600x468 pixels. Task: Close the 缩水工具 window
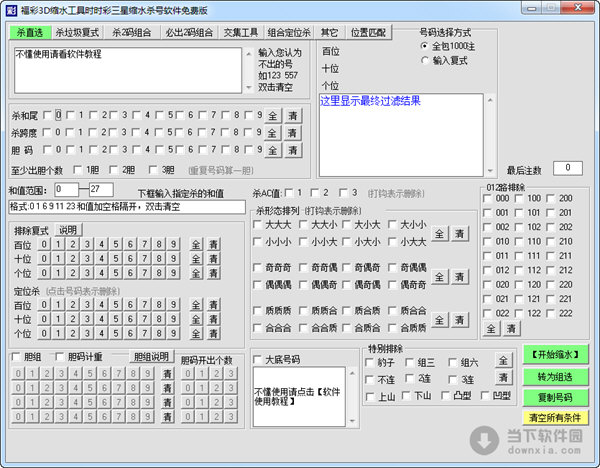pyautogui.click(x=579, y=7)
